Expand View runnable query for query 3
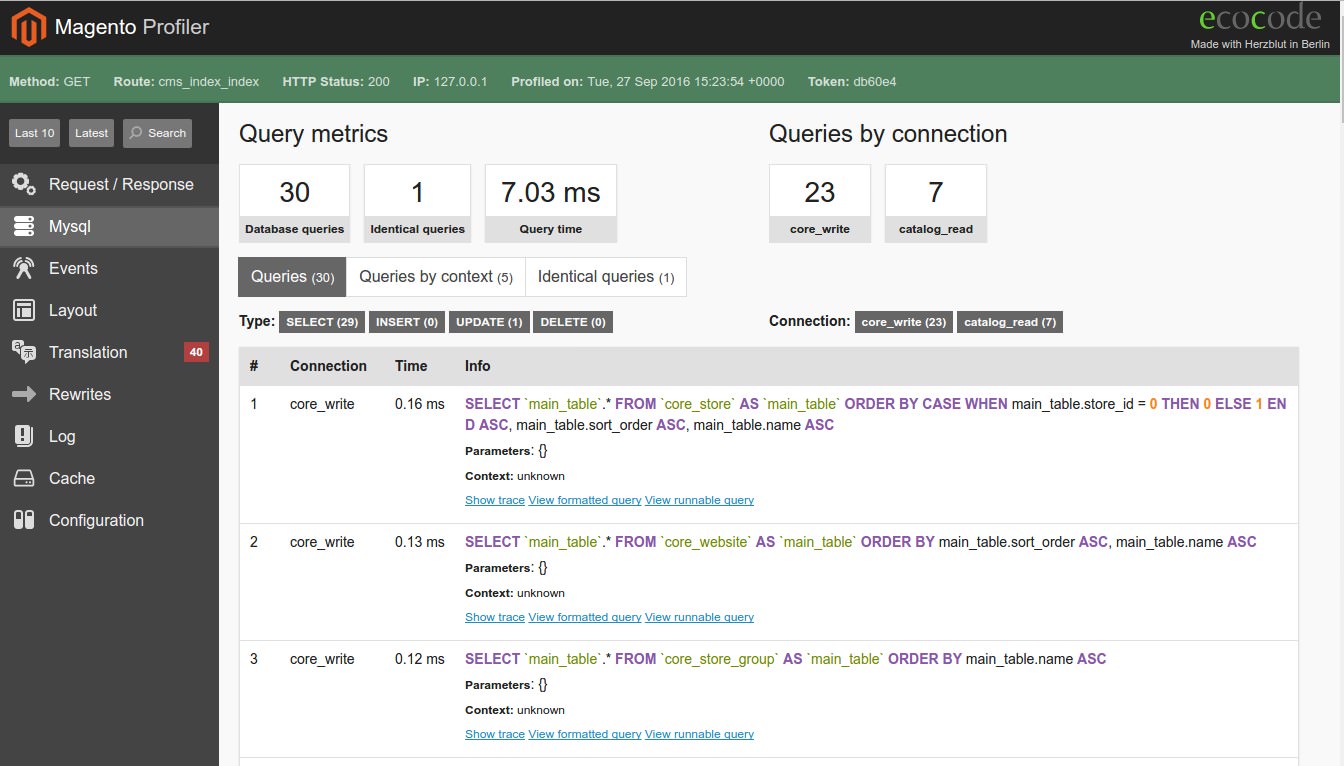This screenshot has height=766, width=1344. pyautogui.click(x=699, y=734)
